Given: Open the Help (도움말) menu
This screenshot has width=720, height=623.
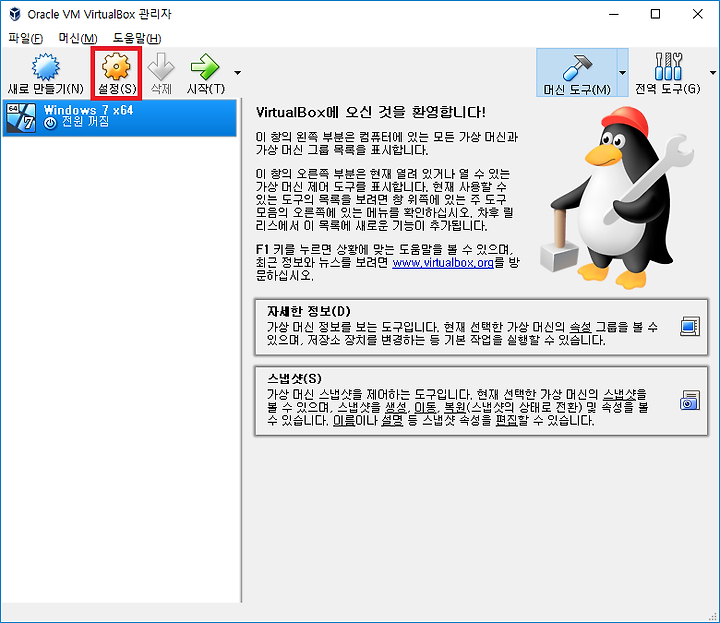Looking at the screenshot, I should point(137,38).
